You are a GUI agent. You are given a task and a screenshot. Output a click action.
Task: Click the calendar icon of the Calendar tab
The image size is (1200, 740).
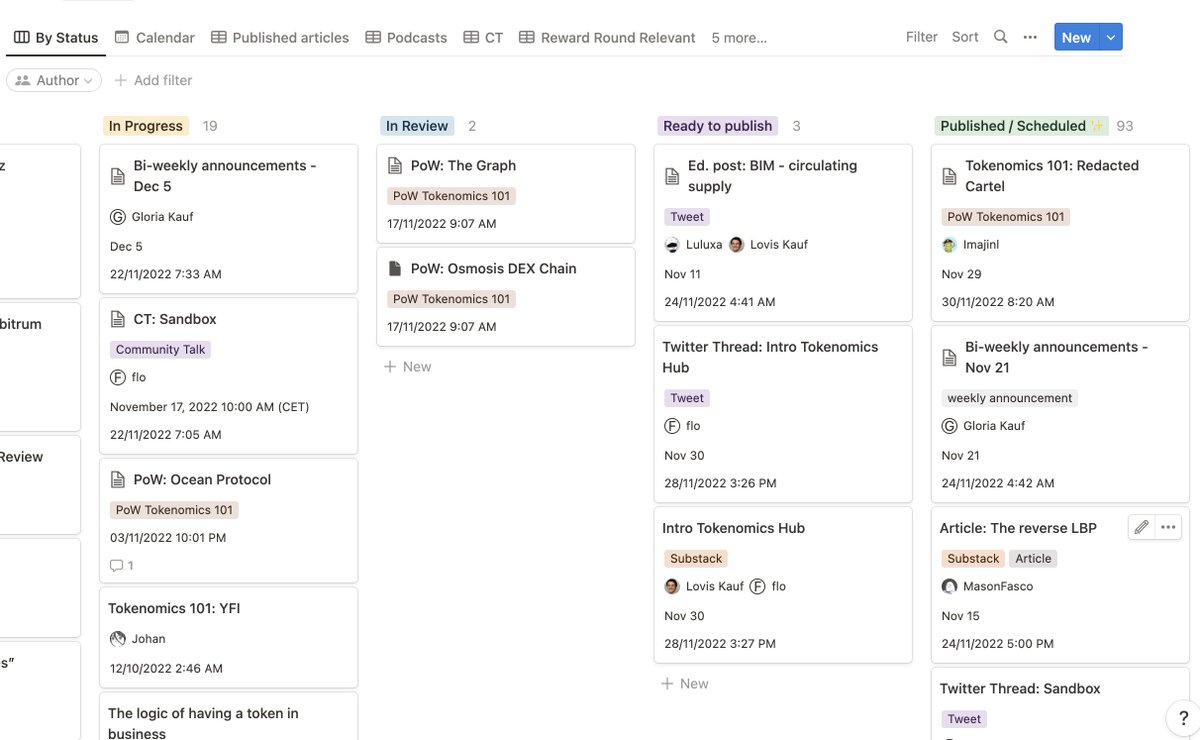[x=122, y=37]
